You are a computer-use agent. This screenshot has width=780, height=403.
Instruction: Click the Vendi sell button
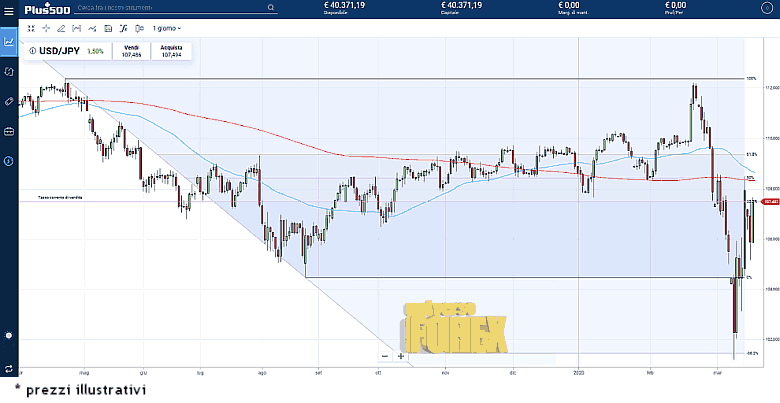131,51
